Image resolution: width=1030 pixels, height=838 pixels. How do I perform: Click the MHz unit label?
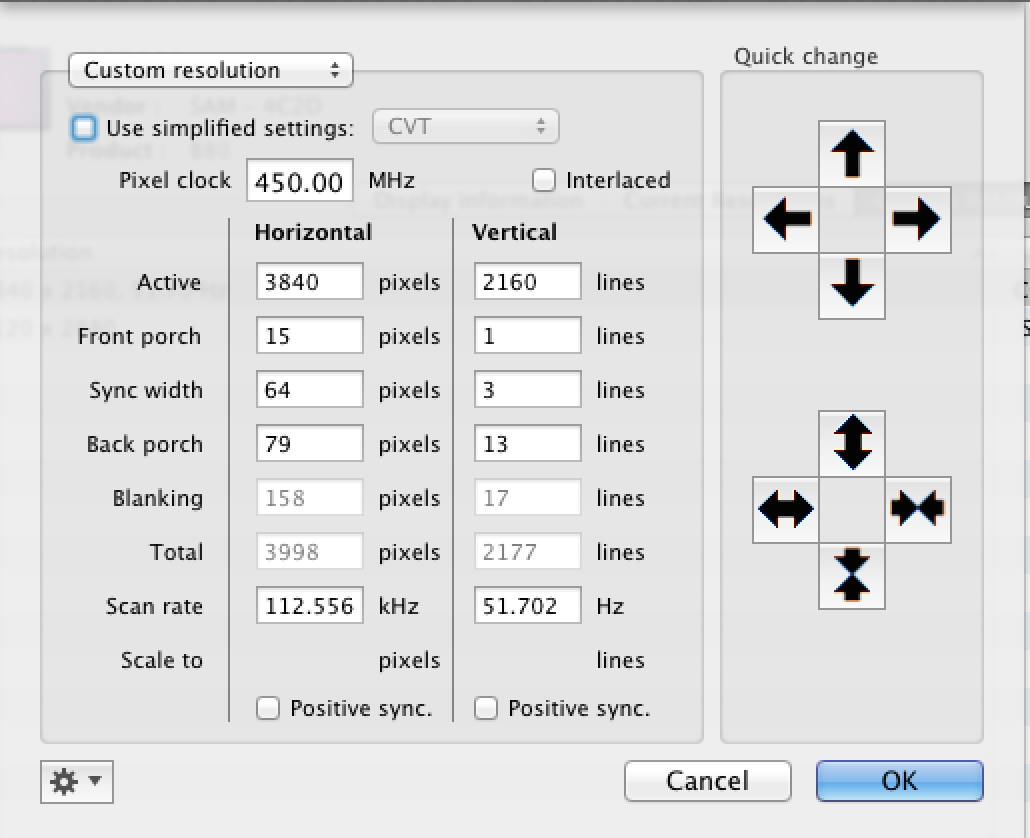coord(392,181)
